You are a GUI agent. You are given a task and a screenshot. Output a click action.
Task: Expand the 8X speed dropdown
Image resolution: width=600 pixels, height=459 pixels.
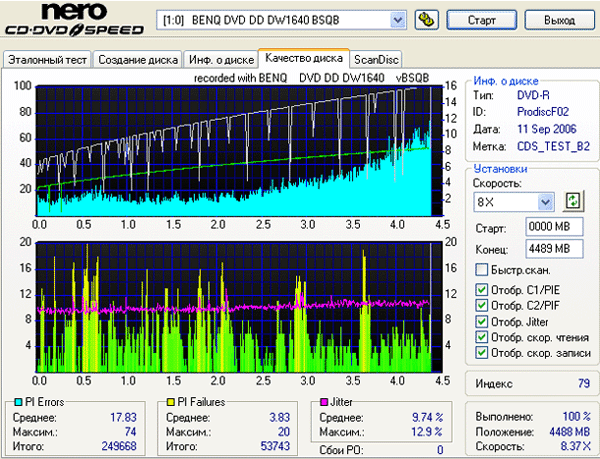click(545, 203)
